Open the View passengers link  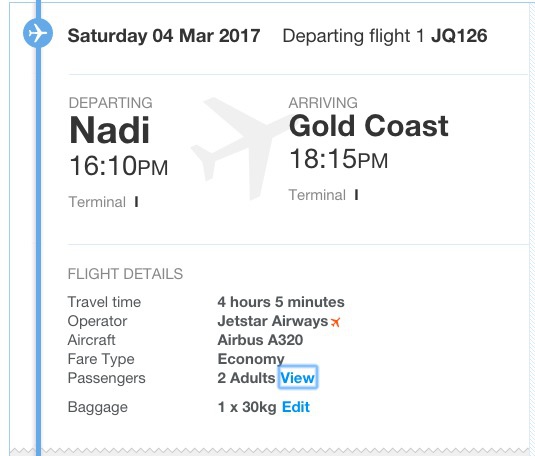[x=298, y=377]
